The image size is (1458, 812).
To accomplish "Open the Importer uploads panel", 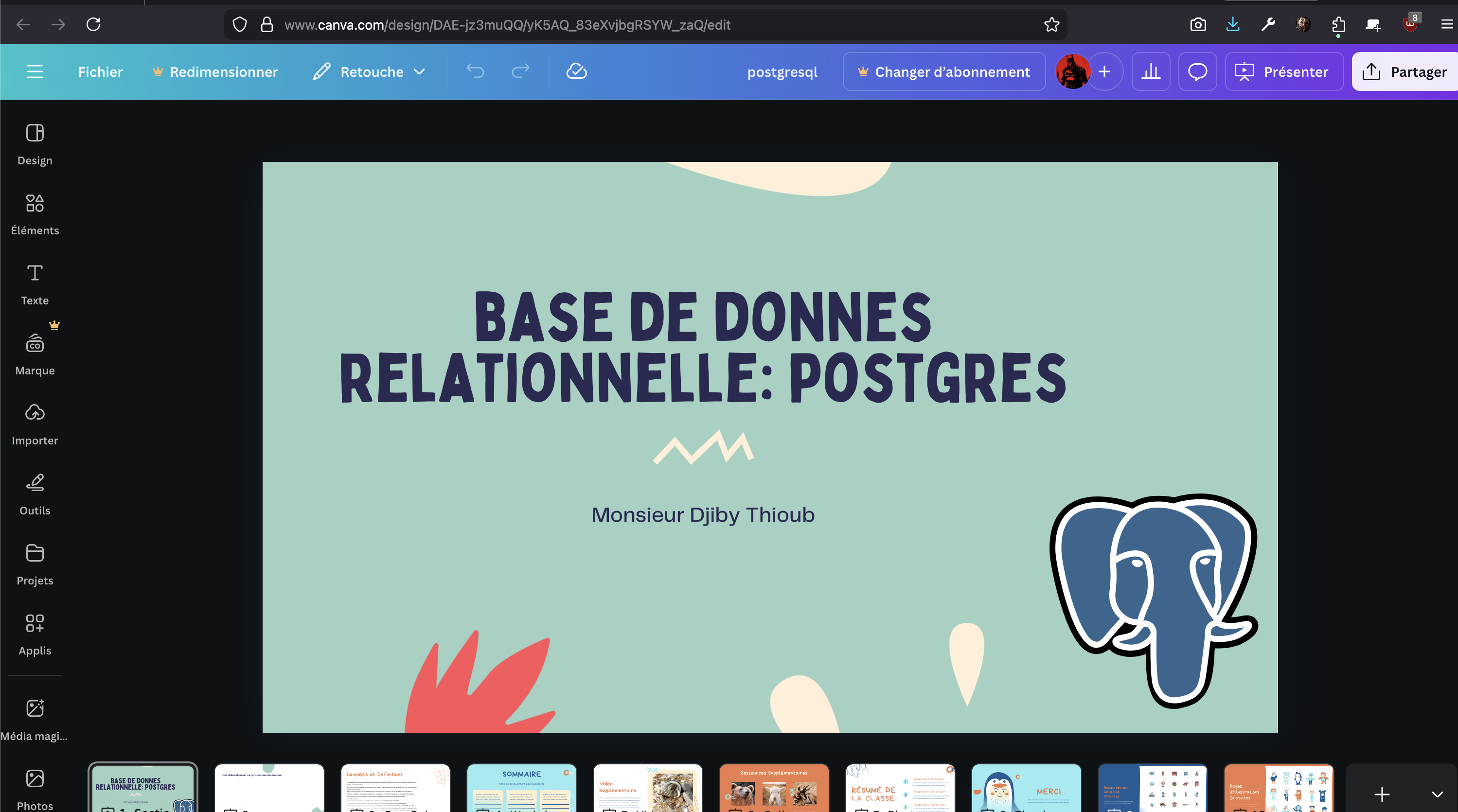I will (x=35, y=424).
